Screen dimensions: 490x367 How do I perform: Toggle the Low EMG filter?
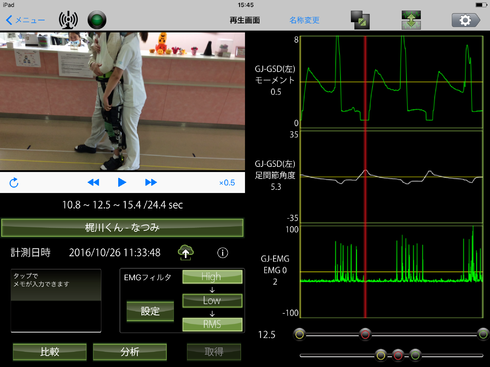(212, 301)
